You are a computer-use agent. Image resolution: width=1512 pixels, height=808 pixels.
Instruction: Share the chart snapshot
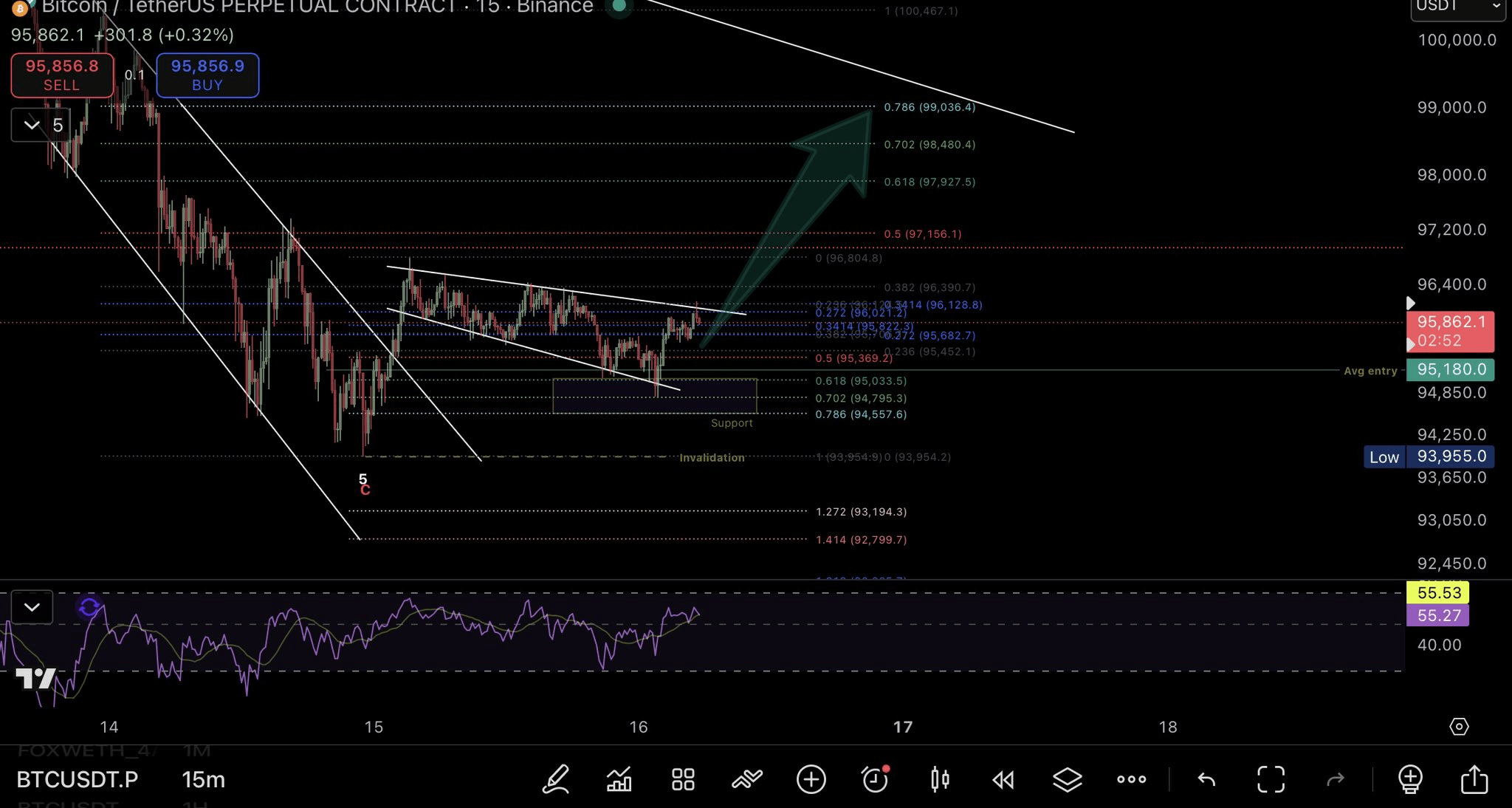pos(1474,779)
